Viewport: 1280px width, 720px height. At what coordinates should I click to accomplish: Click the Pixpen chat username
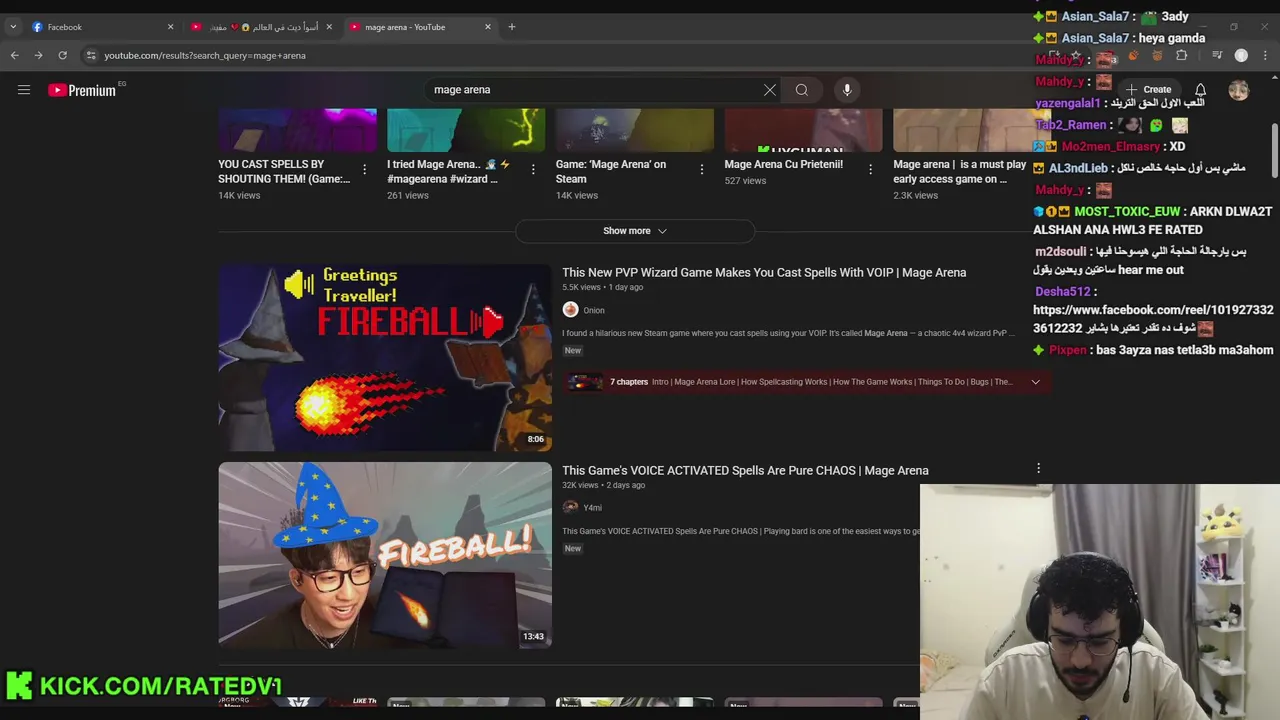click(x=1068, y=350)
